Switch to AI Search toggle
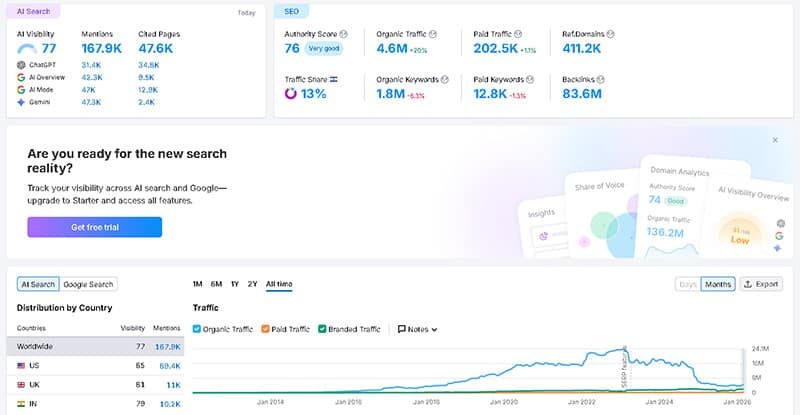Viewport: 800px width, 415px height. tap(38, 284)
